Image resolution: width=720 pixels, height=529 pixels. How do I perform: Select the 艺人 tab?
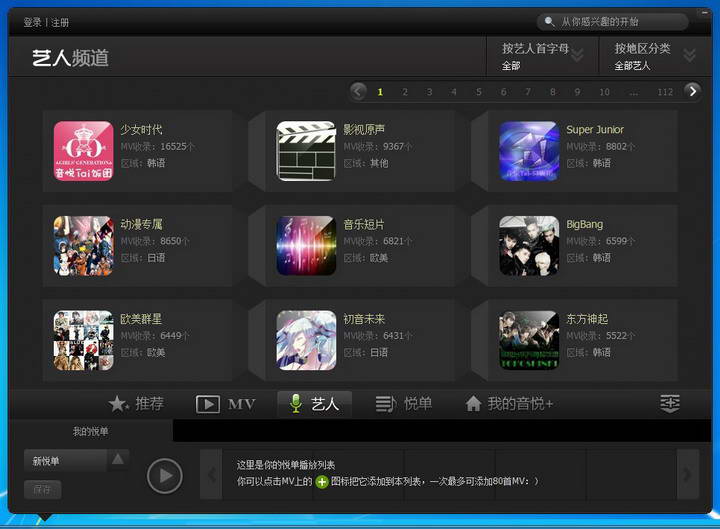[x=315, y=404]
